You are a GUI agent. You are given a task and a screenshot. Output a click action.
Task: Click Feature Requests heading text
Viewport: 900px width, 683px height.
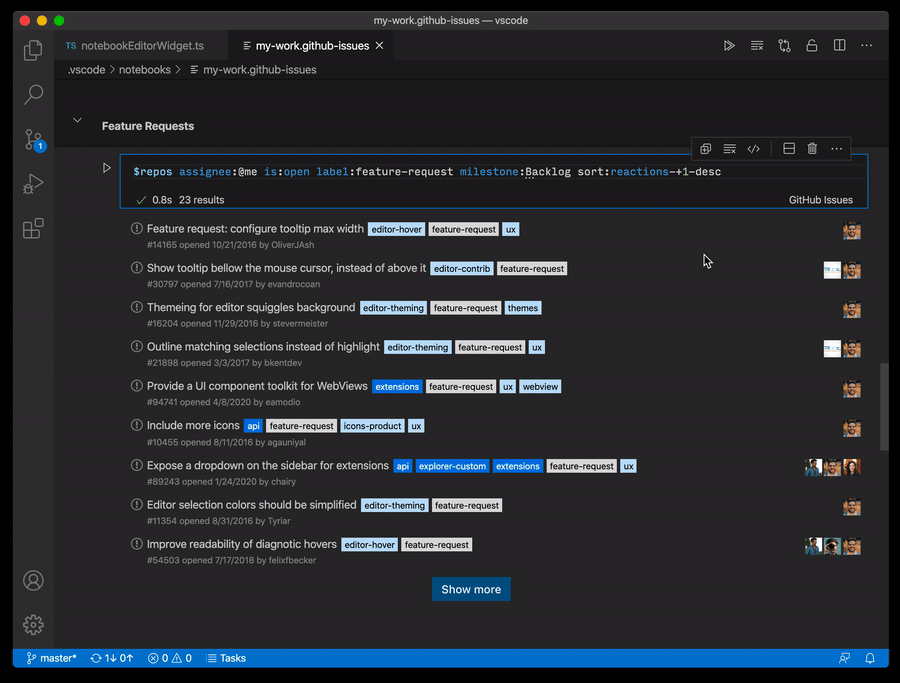[148, 126]
